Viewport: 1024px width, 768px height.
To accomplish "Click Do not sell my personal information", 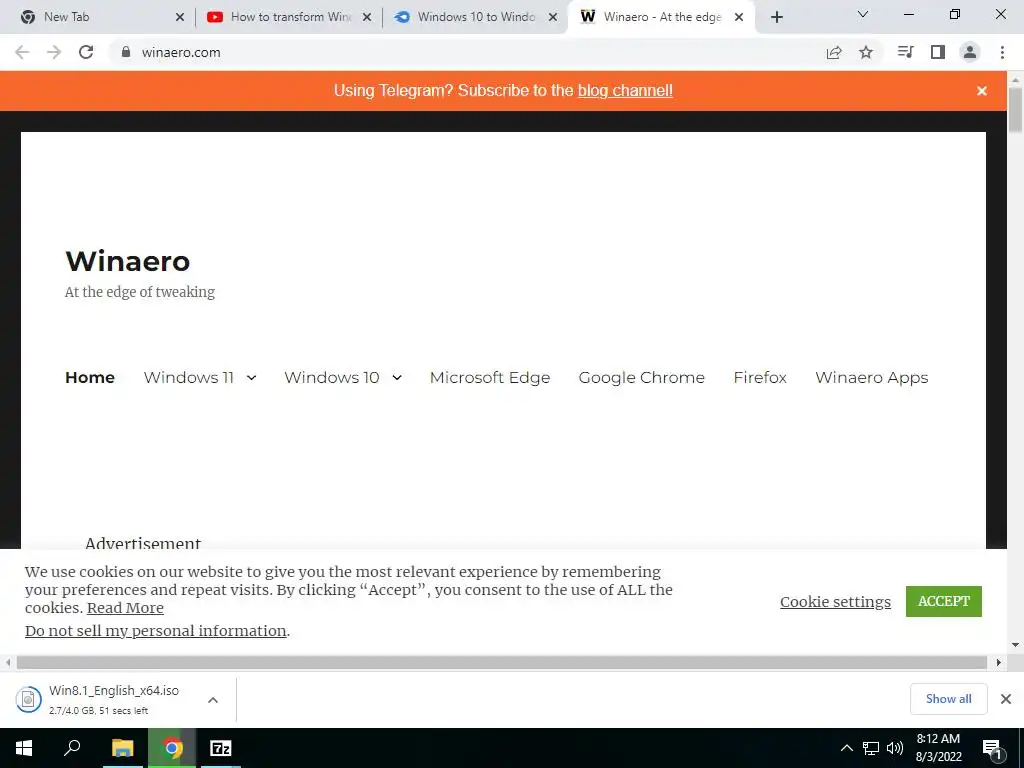I will click(155, 631).
